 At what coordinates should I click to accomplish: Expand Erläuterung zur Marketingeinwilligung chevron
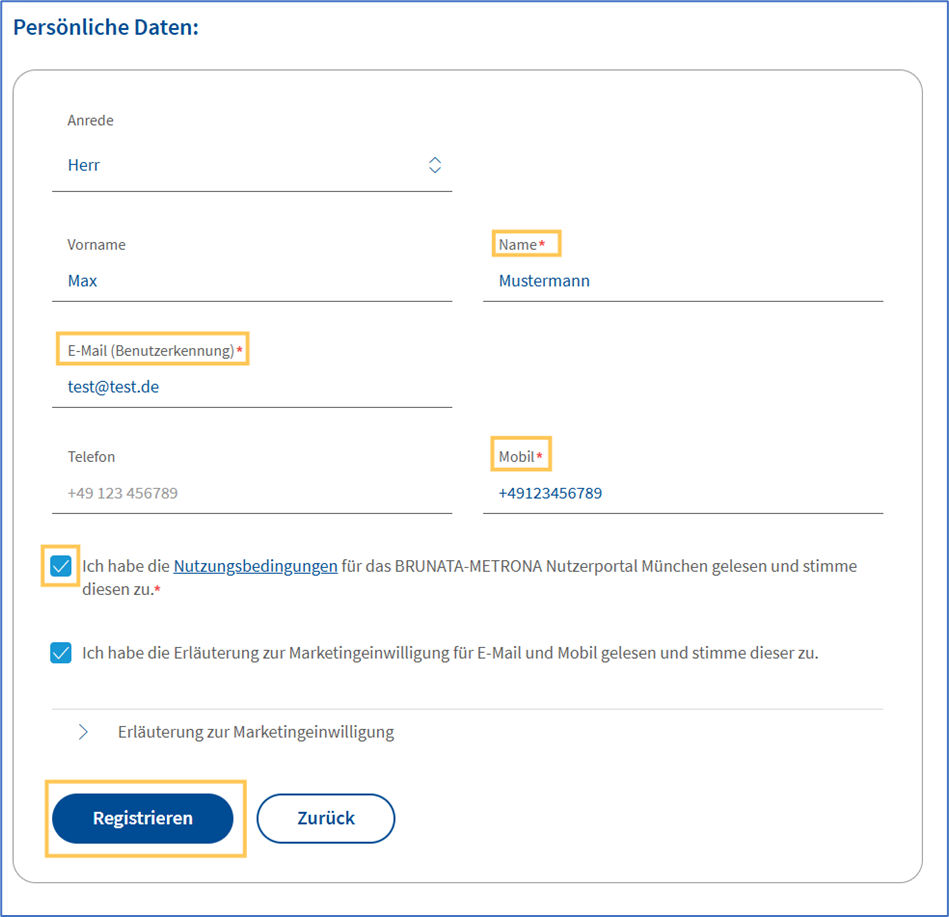pos(83,732)
